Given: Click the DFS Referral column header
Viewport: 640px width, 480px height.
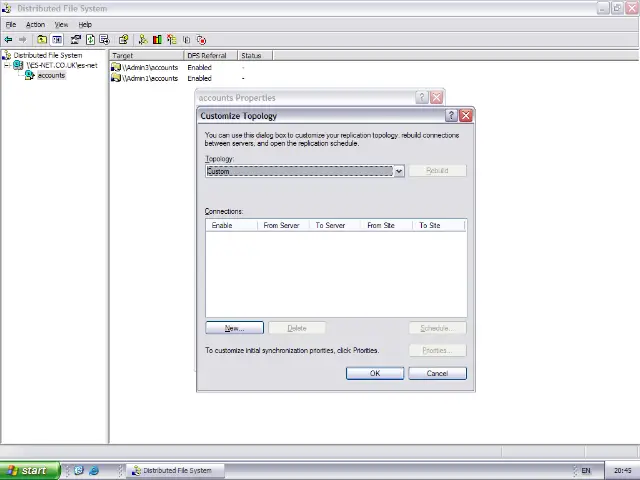Looking at the screenshot, I should (211, 56).
